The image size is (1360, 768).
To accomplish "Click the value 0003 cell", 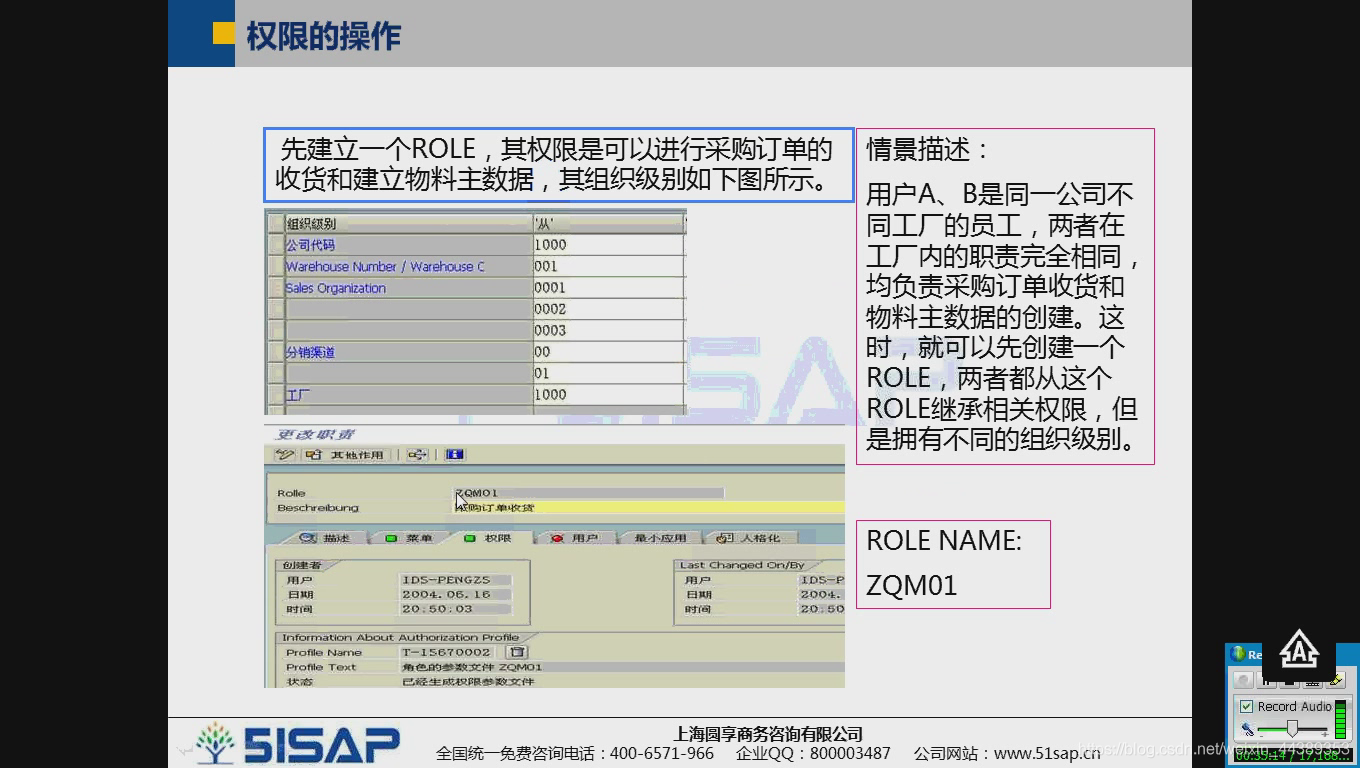I will (x=607, y=331).
